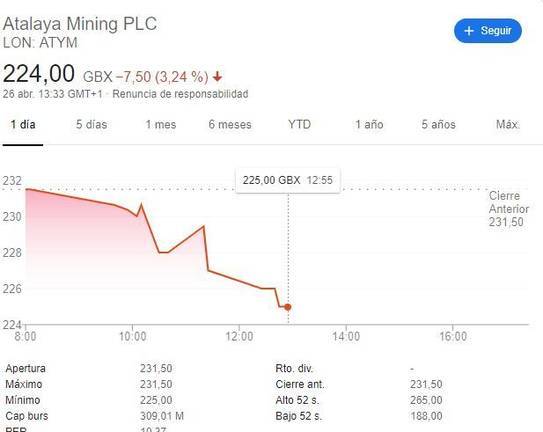Click the Cierre Anterior 231,50 label

(x=508, y=209)
